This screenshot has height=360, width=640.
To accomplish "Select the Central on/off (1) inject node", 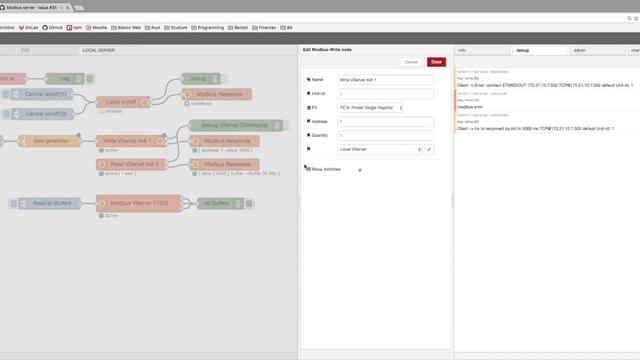I will pos(42,94).
